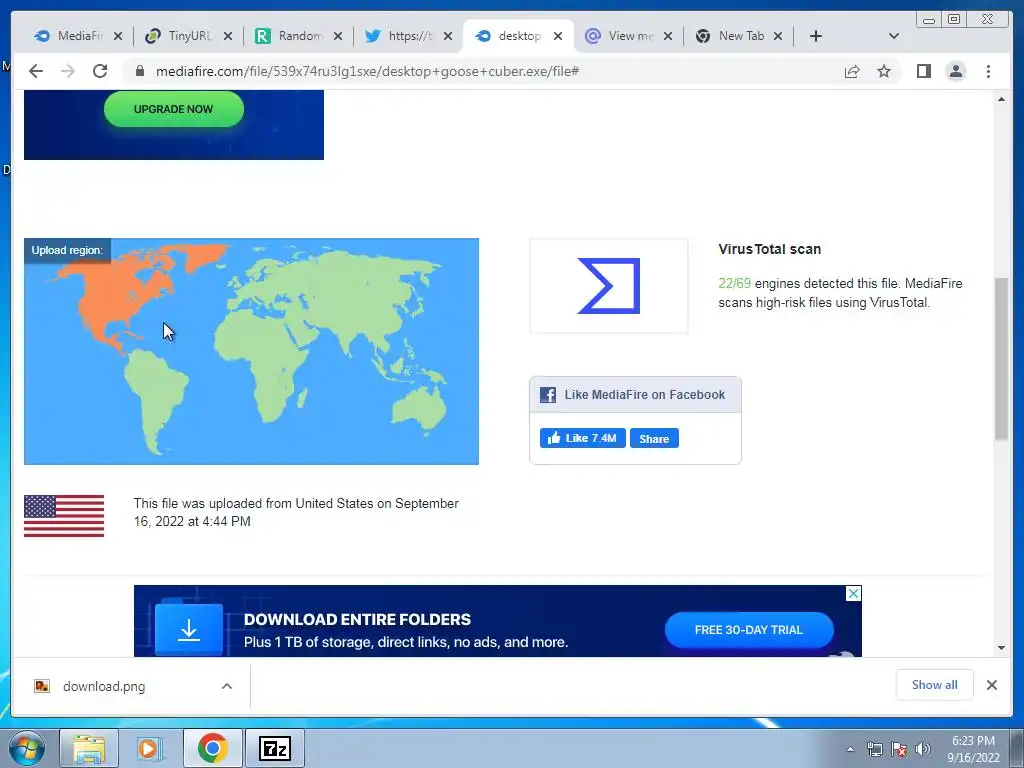Click Show all downloads
This screenshot has height=768, width=1024.
[x=935, y=684]
